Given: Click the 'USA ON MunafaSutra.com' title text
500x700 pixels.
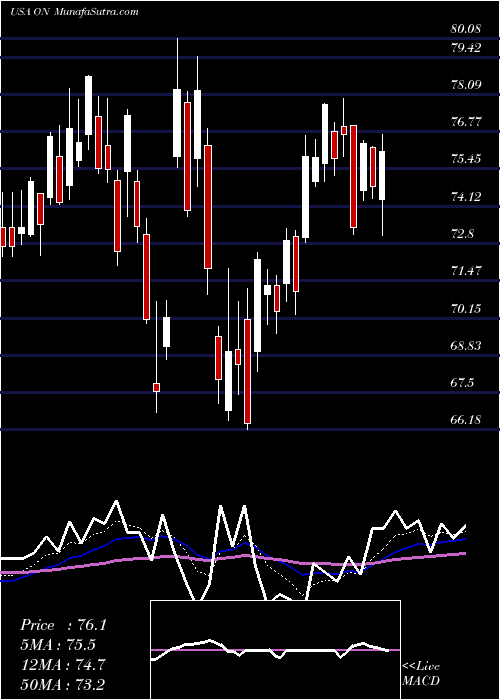Looking at the screenshot, I should 74,12.
